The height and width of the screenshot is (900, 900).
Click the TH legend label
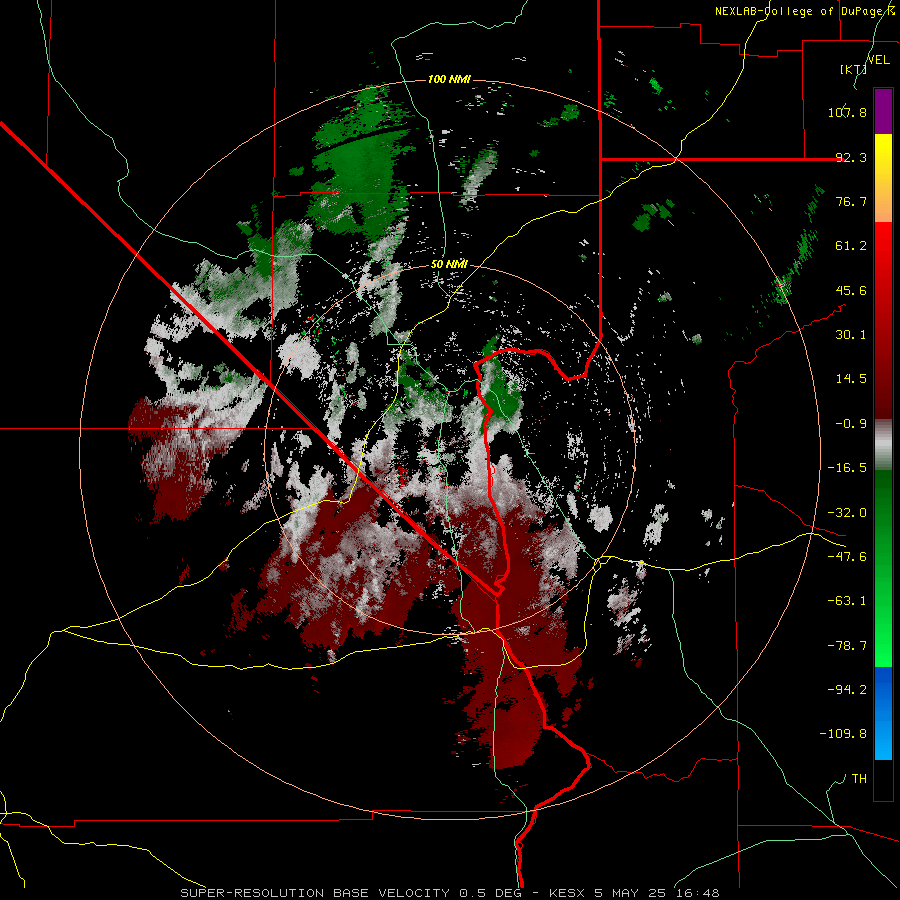click(x=859, y=778)
